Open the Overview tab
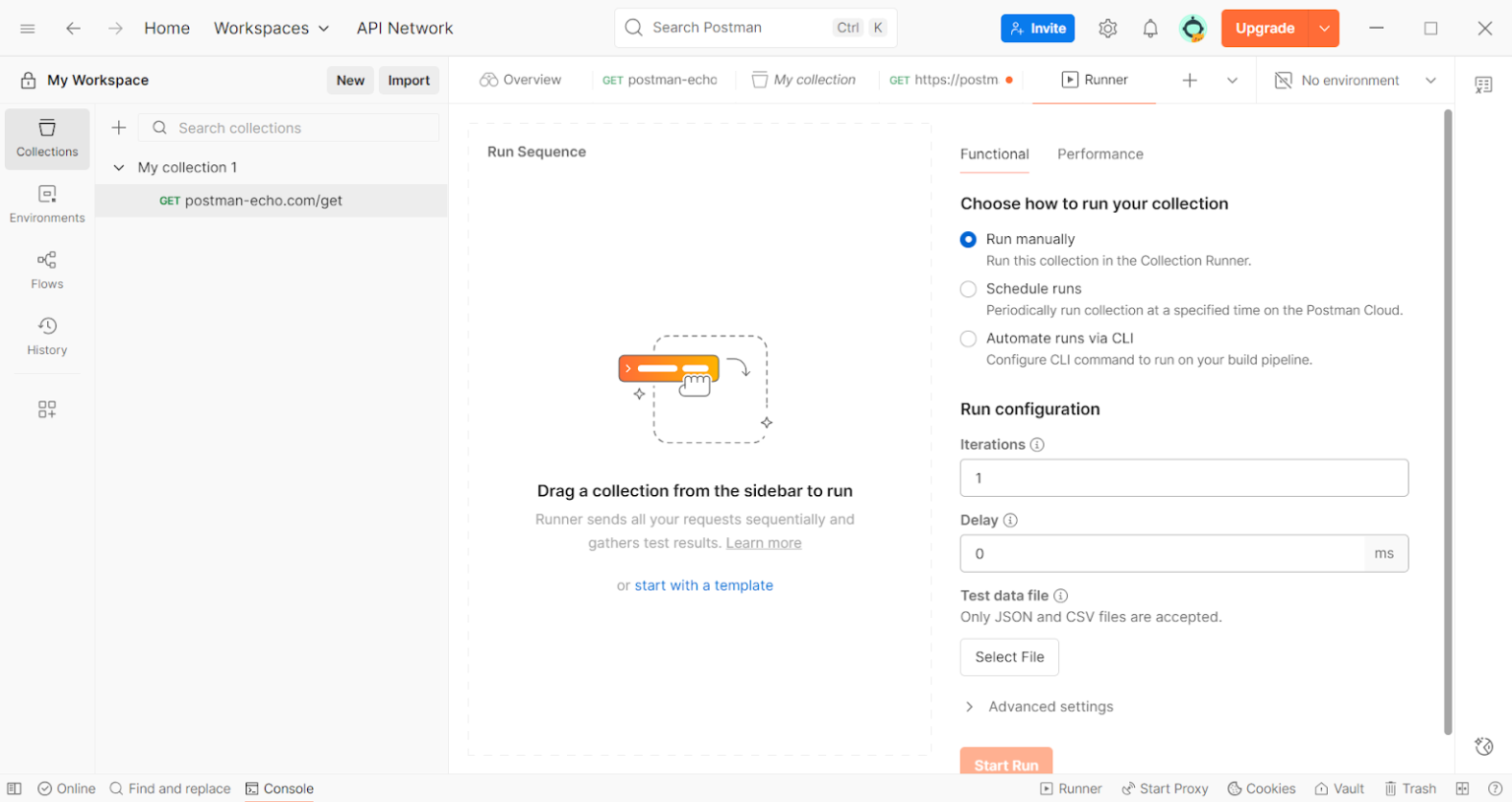 tap(521, 79)
